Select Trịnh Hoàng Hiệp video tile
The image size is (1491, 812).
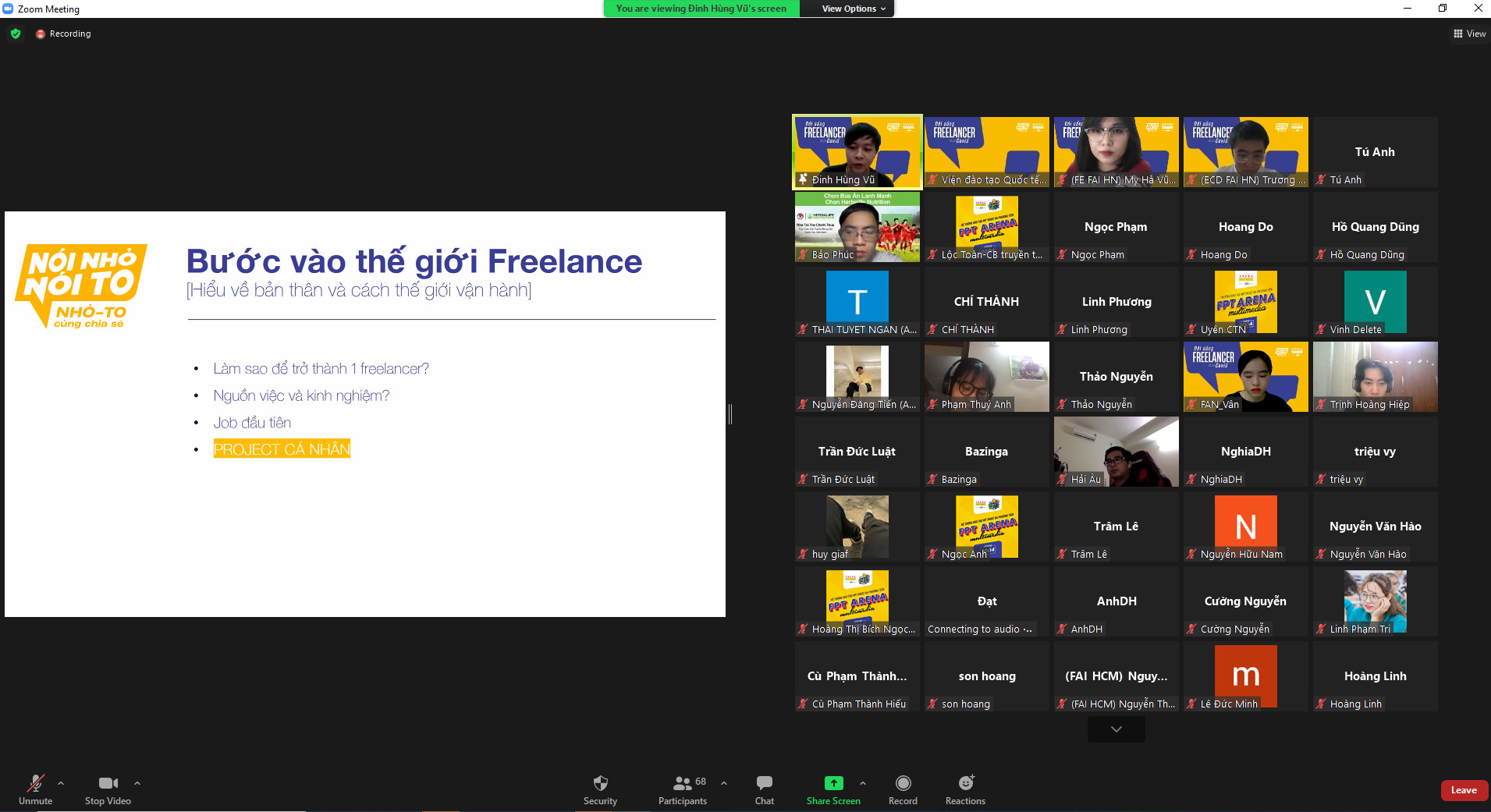[x=1376, y=377]
